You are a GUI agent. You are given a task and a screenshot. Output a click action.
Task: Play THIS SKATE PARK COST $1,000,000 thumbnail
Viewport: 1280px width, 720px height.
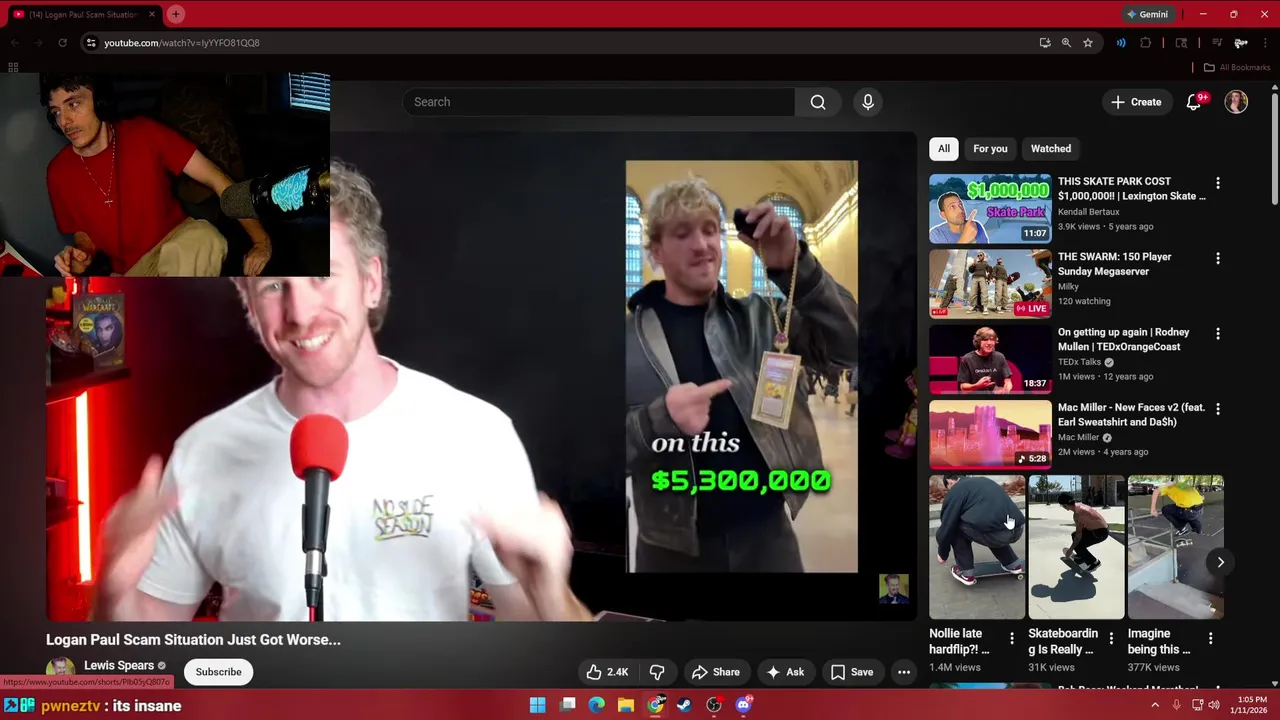tap(990, 209)
